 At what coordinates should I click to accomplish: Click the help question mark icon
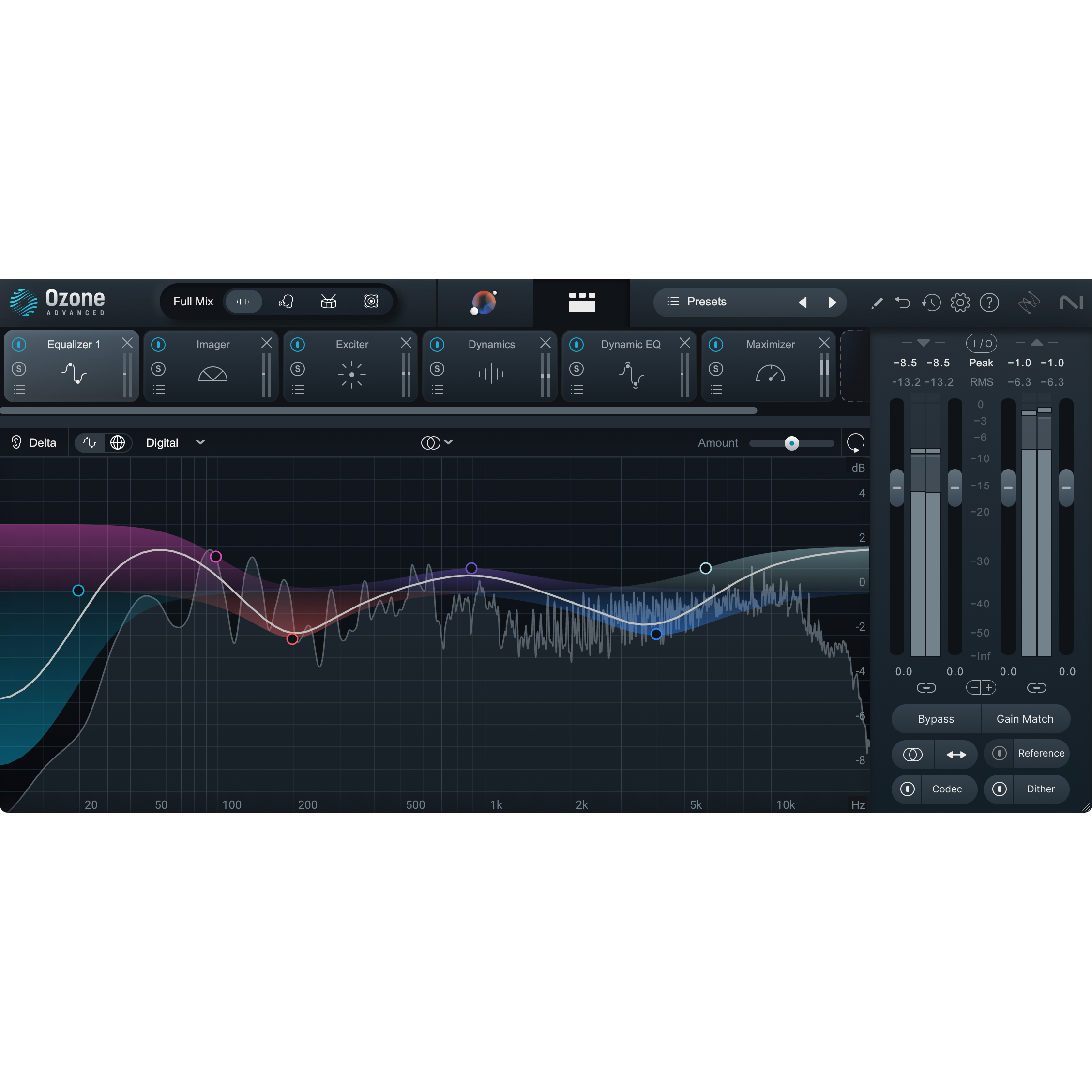[x=990, y=303]
